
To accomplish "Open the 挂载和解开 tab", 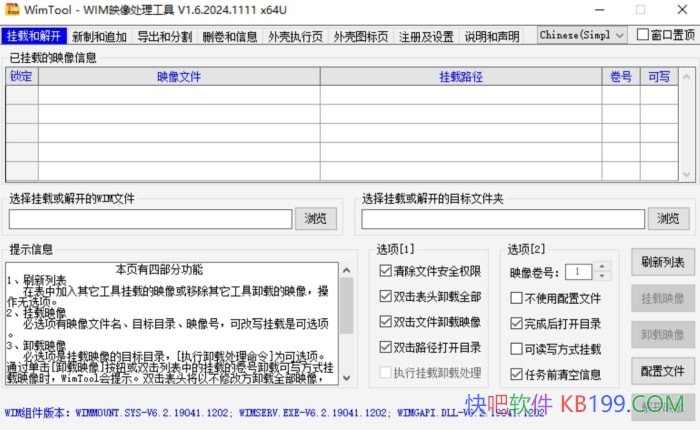I will pos(34,36).
